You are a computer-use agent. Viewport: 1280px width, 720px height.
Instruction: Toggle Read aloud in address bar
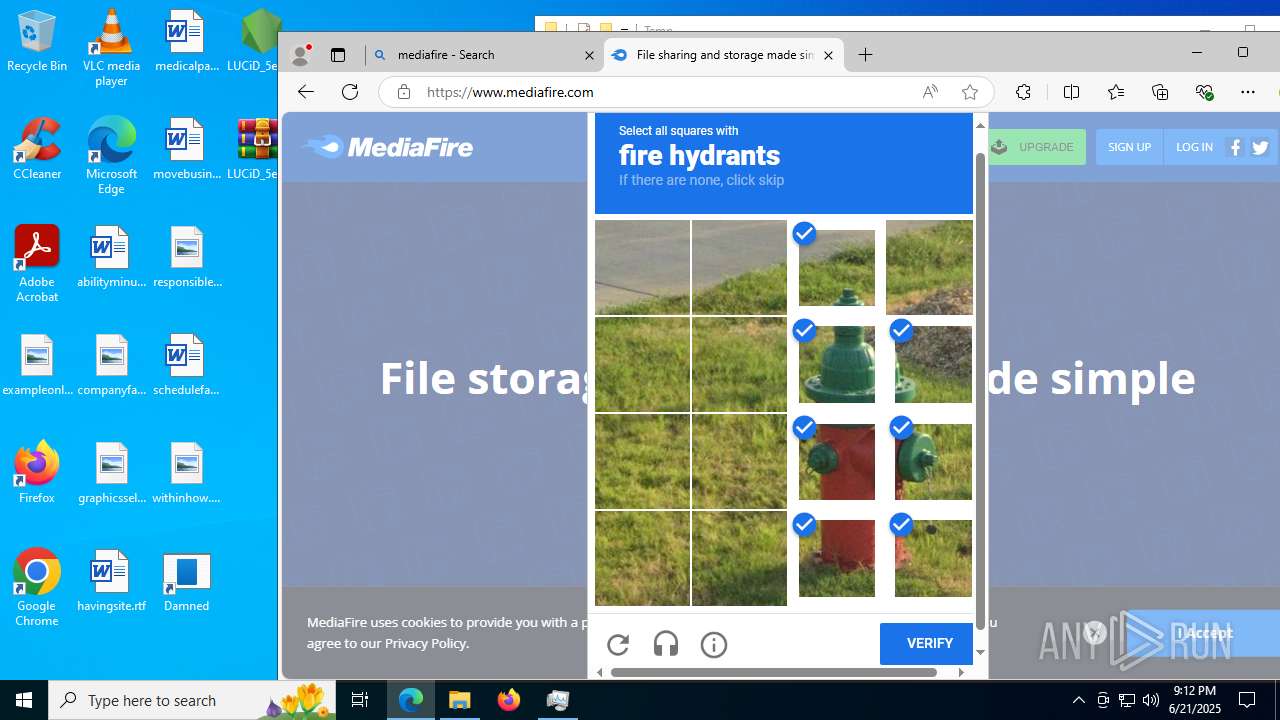pos(930,92)
